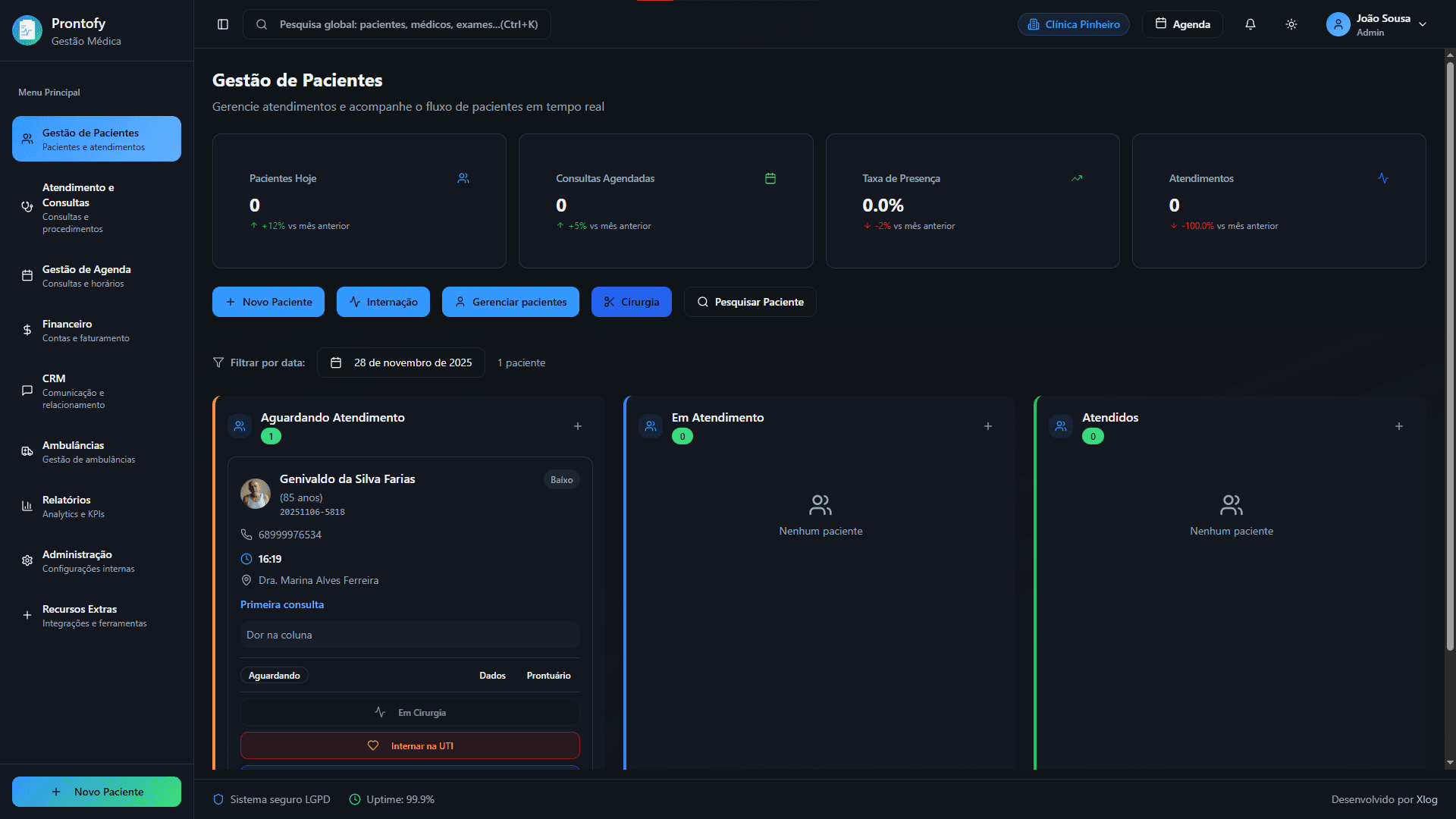1456x819 pixels.
Task: Click the 1 paciente count text
Action: [x=522, y=362]
